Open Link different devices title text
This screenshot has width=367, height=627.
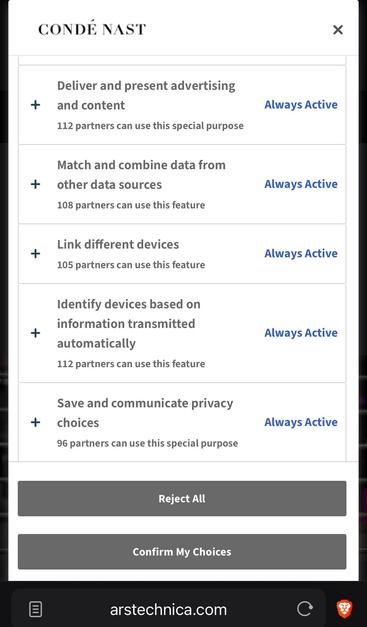click(118, 244)
